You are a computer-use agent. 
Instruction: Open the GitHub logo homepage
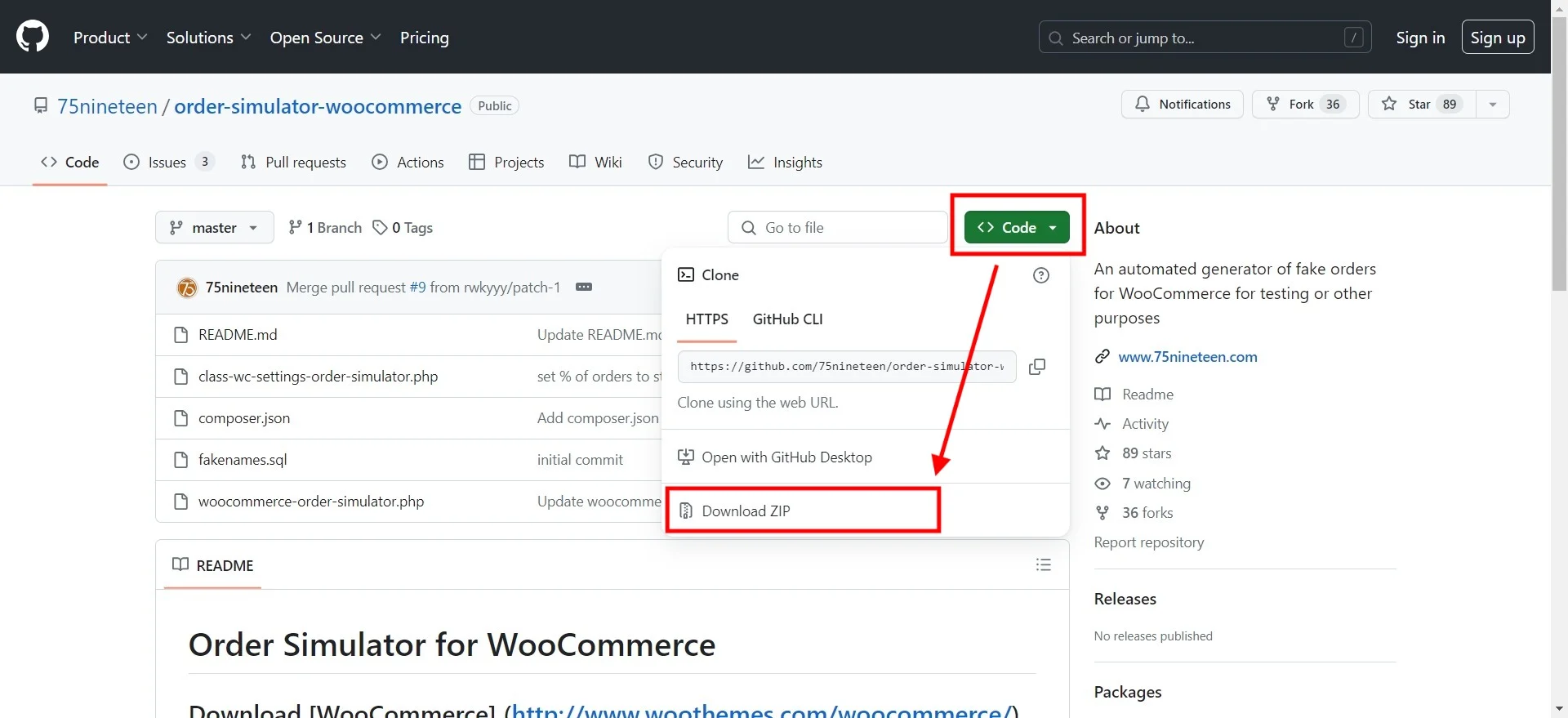pos(33,37)
